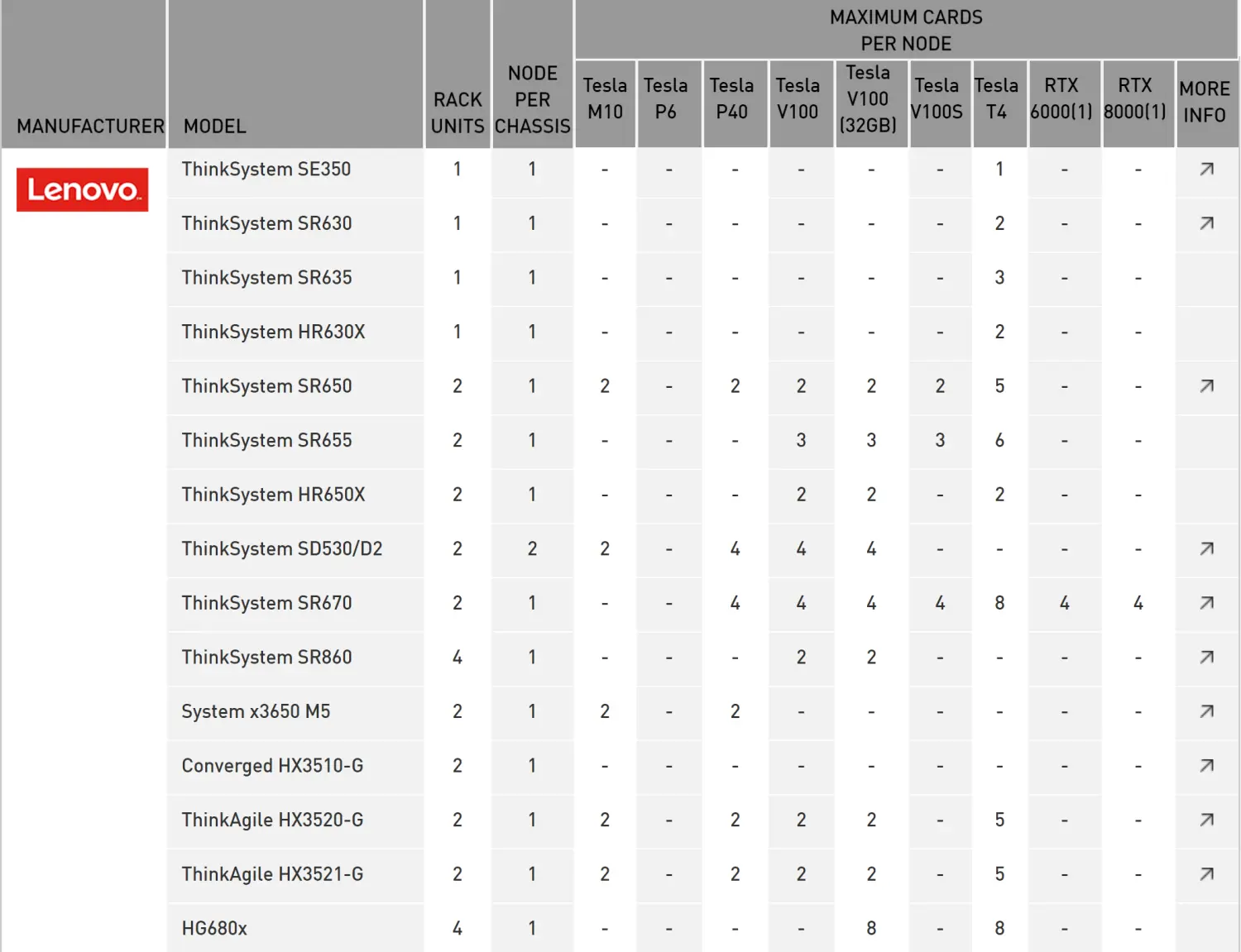Click Tesla T4 value 3 for ThinkSystem SR635

(x=999, y=278)
